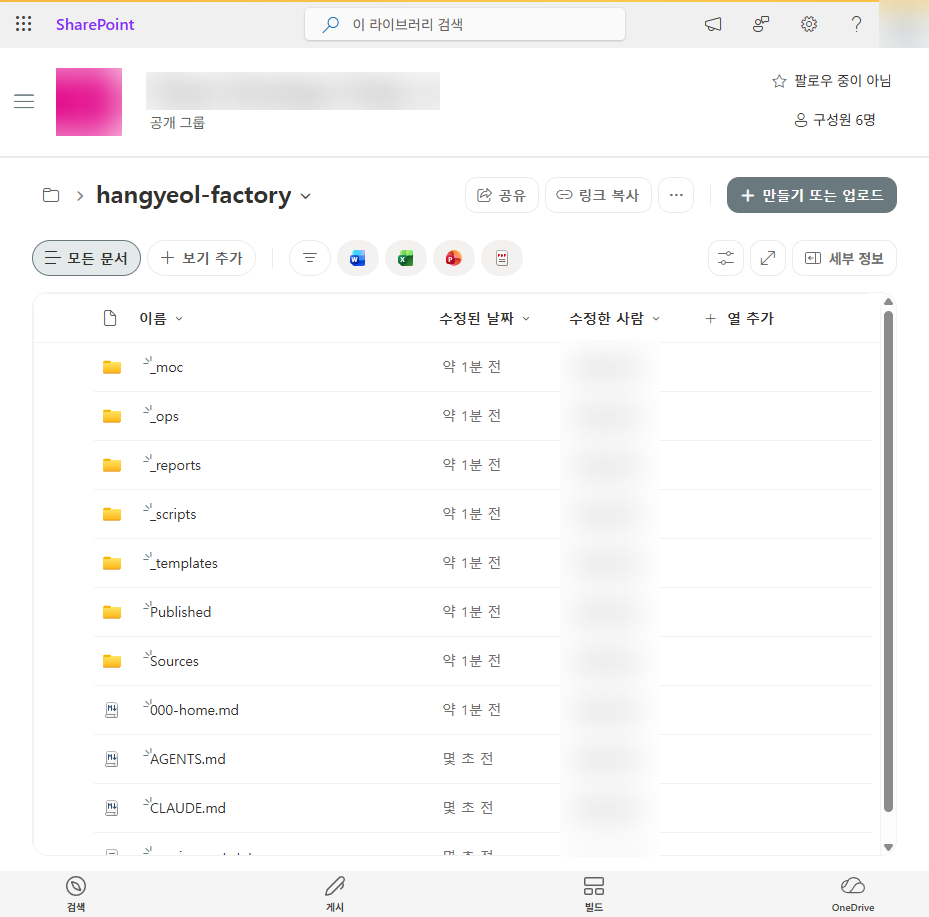Go to library root folder icon
The height and width of the screenshot is (917, 929).
tap(51, 195)
